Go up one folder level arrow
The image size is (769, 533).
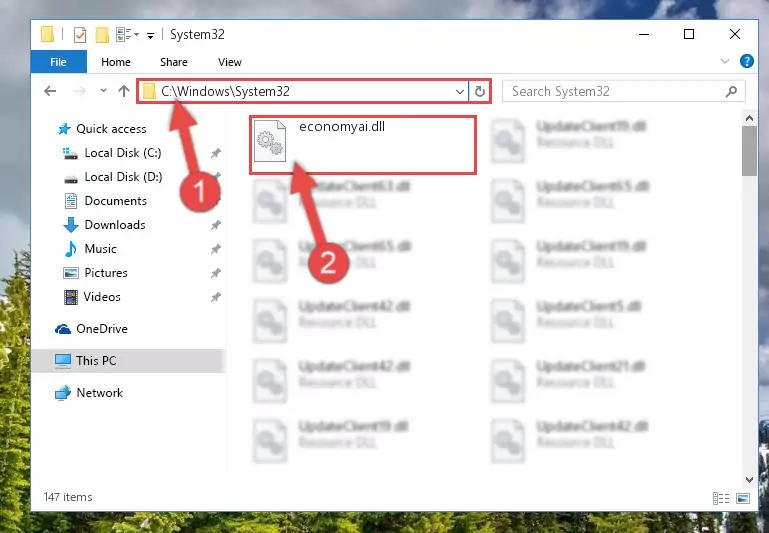tap(123, 91)
